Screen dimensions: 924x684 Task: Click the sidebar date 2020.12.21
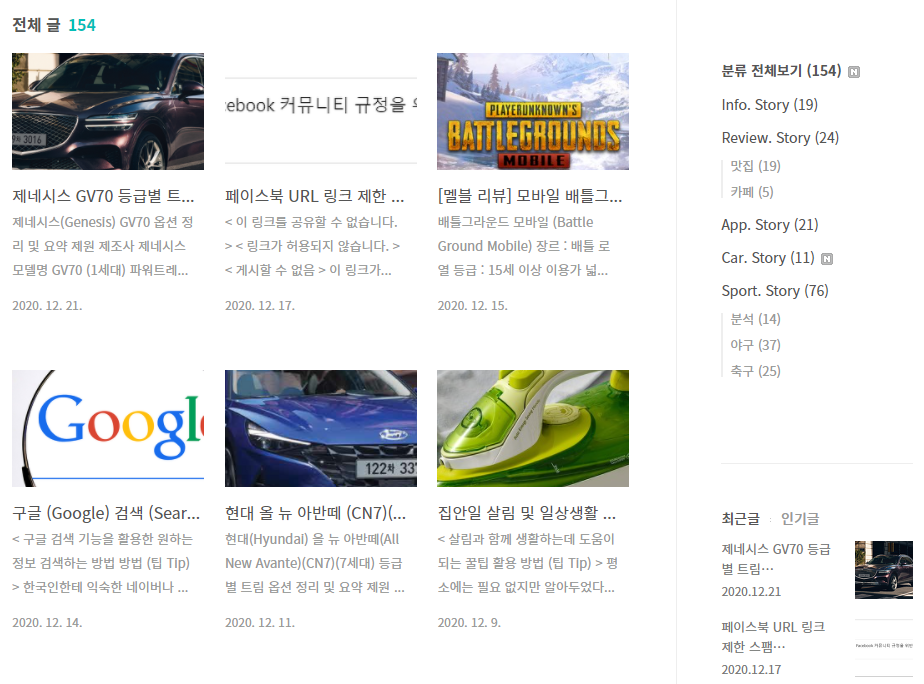pos(751,592)
